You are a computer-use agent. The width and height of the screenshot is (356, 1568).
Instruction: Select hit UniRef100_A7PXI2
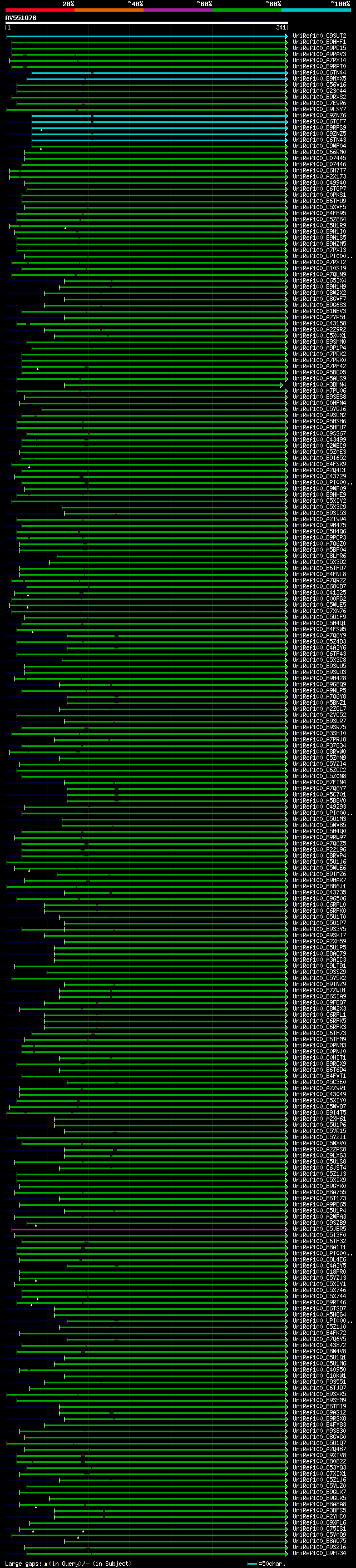point(319,263)
